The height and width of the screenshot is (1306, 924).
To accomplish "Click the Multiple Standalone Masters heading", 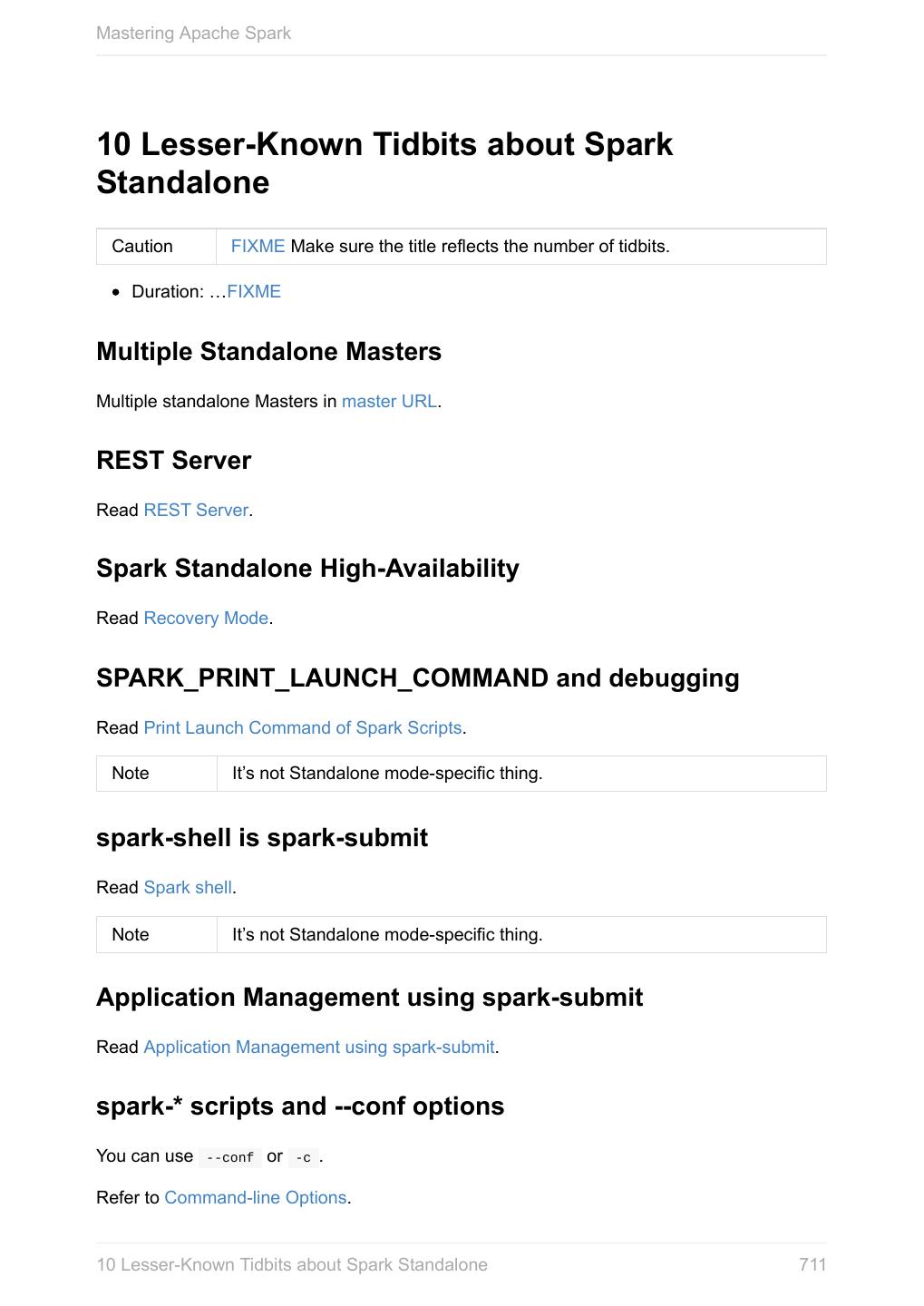I will click(268, 352).
